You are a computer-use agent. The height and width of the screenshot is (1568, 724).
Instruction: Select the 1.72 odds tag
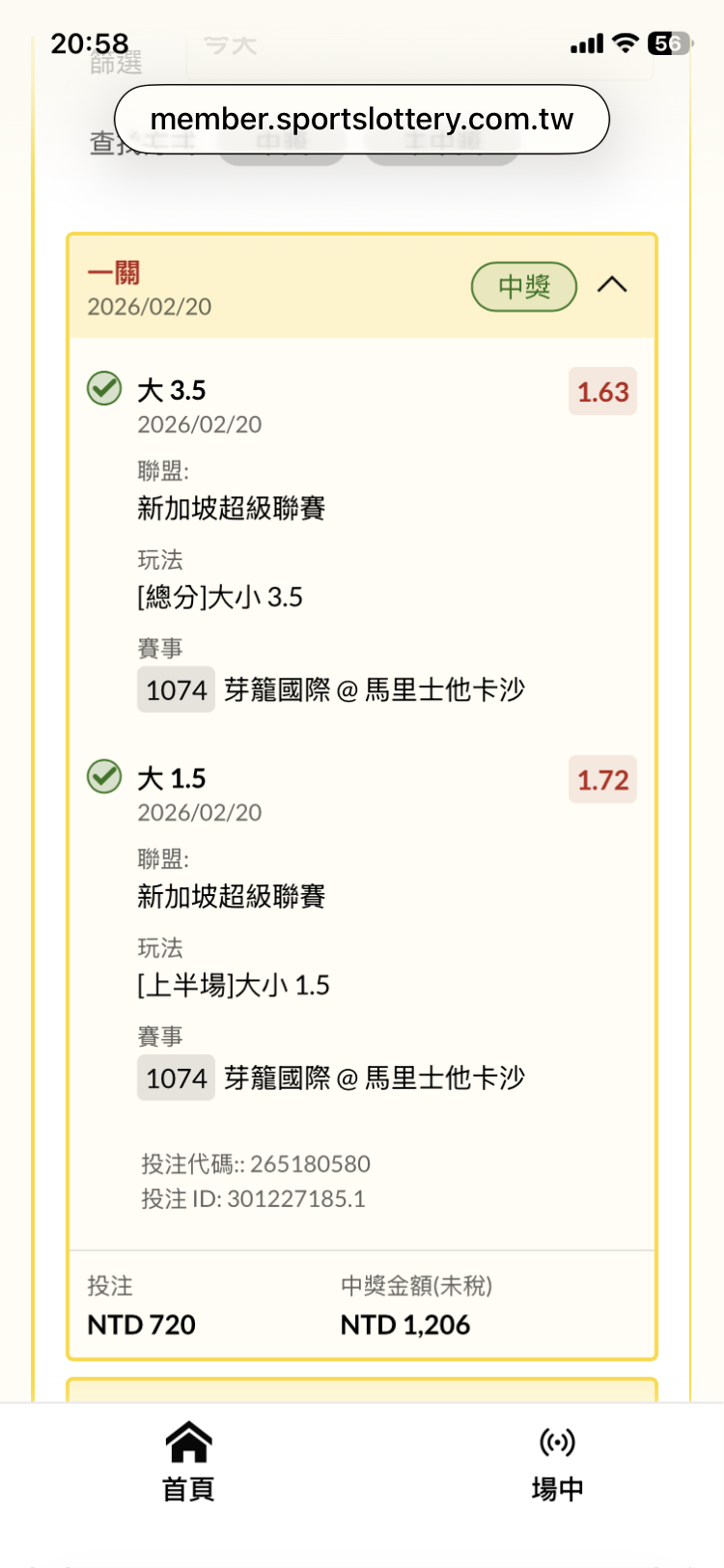tap(602, 780)
